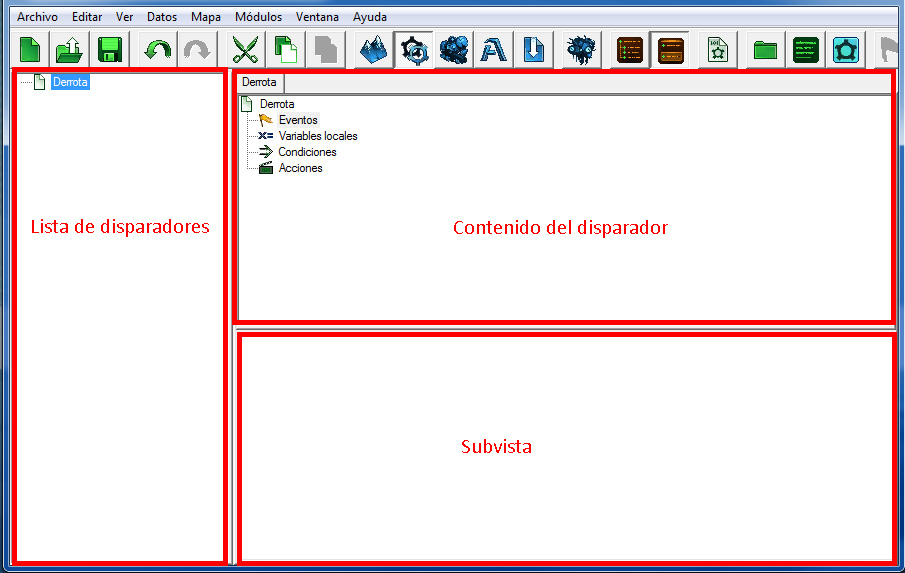Select the Acciones node

point(300,168)
